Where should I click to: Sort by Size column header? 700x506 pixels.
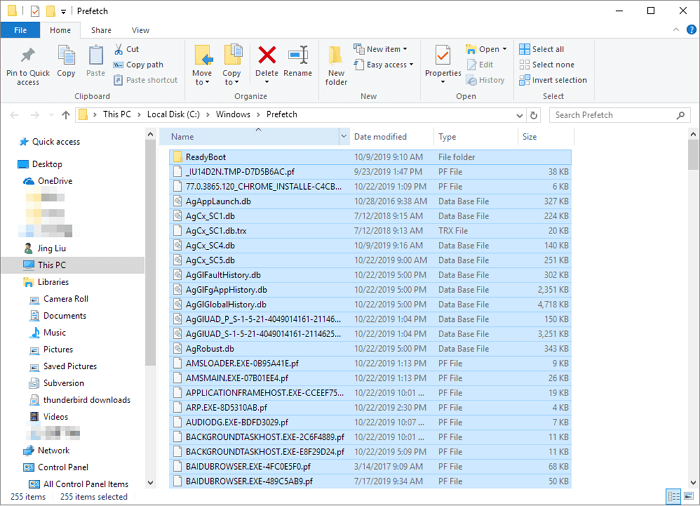tap(546, 137)
